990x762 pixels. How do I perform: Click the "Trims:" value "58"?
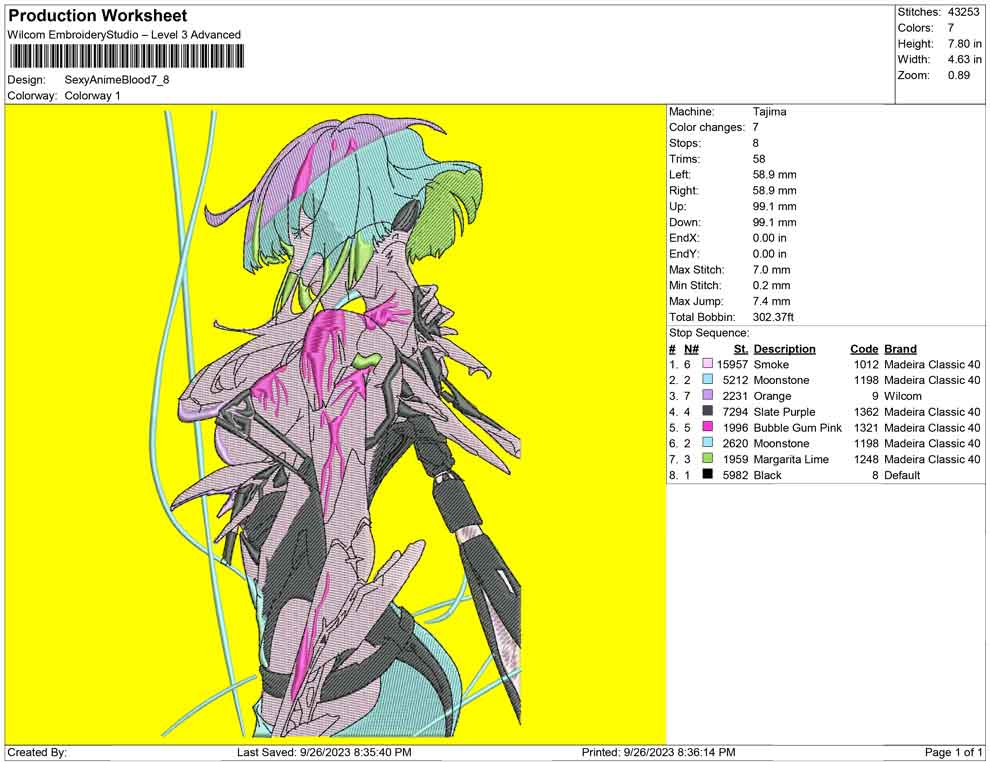point(759,159)
